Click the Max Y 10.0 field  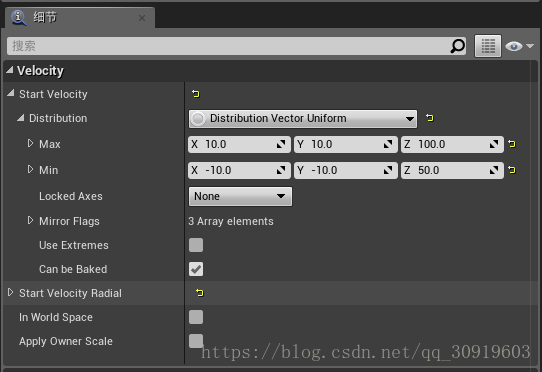coord(346,144)
